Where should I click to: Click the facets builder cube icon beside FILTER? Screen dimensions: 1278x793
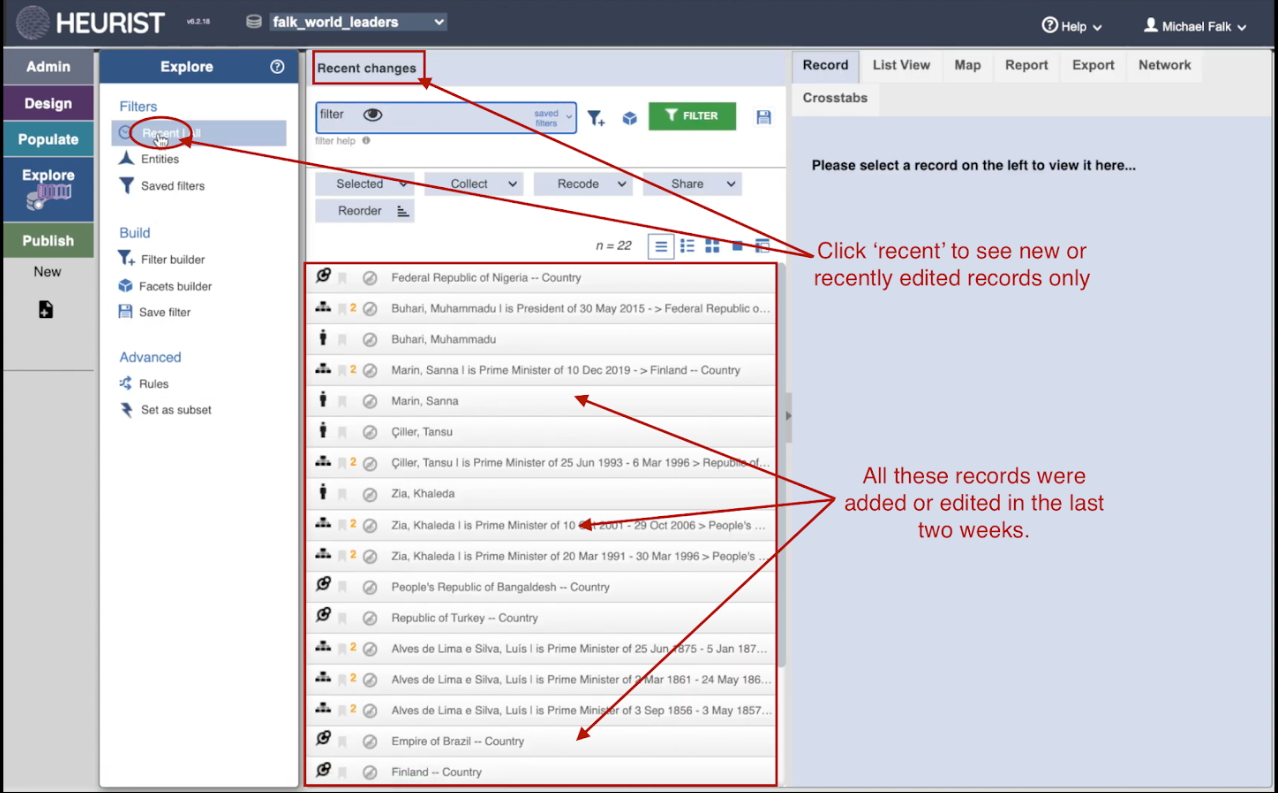630,118
